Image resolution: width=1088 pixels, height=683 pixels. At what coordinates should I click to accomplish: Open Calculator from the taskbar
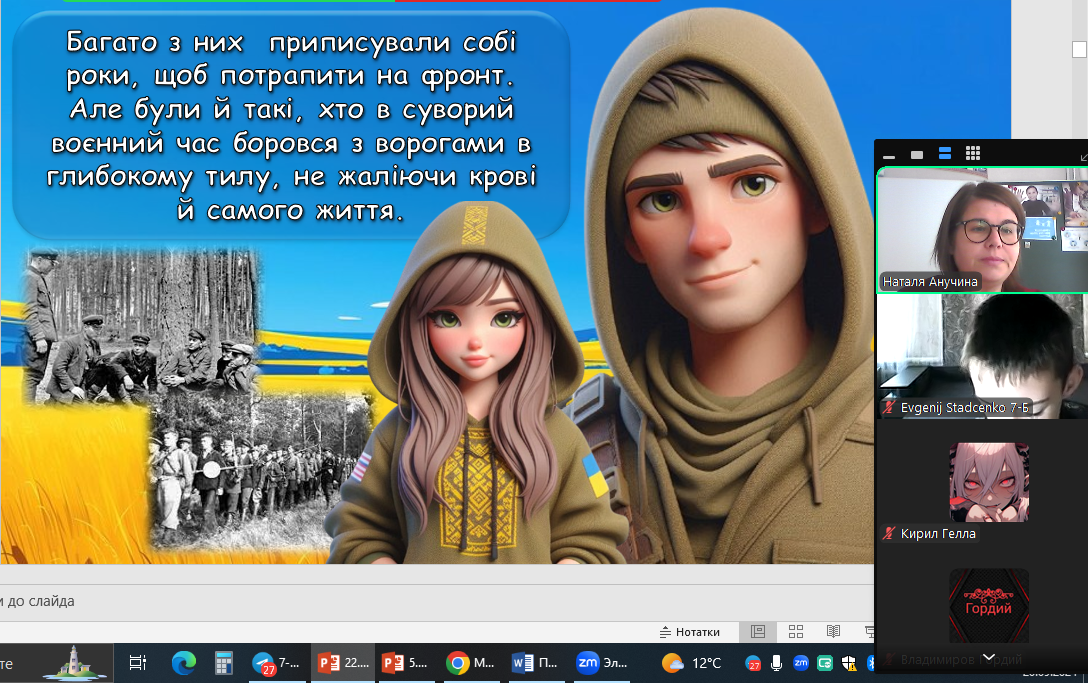[x=224, y=663]
